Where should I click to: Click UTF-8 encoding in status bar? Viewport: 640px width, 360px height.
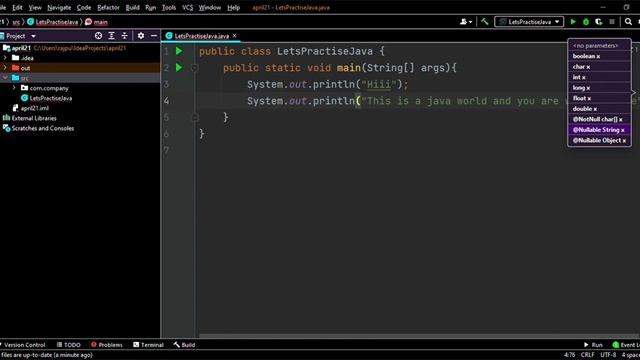point(608,355)
